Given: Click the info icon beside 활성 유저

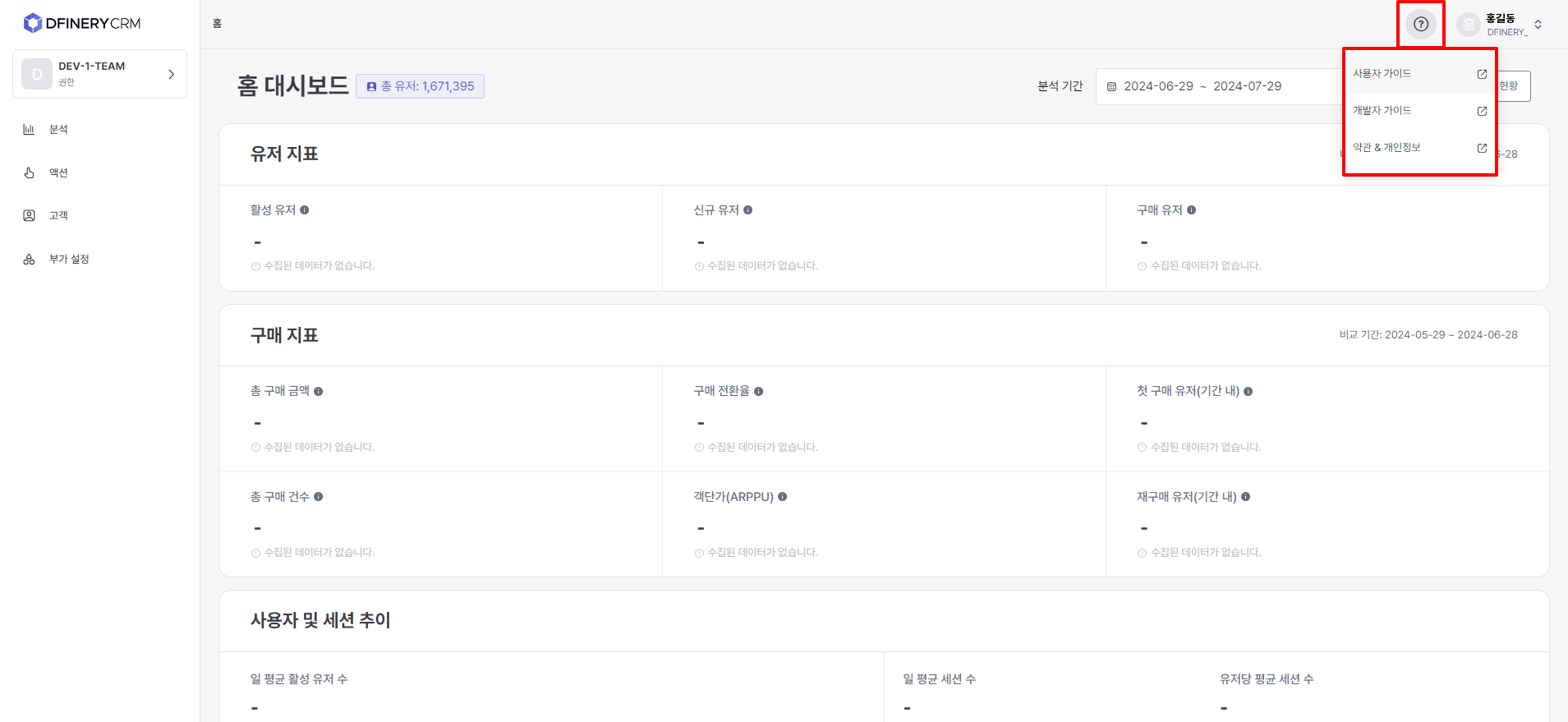Looking at the screenshot, I should (x=305, y=210).
